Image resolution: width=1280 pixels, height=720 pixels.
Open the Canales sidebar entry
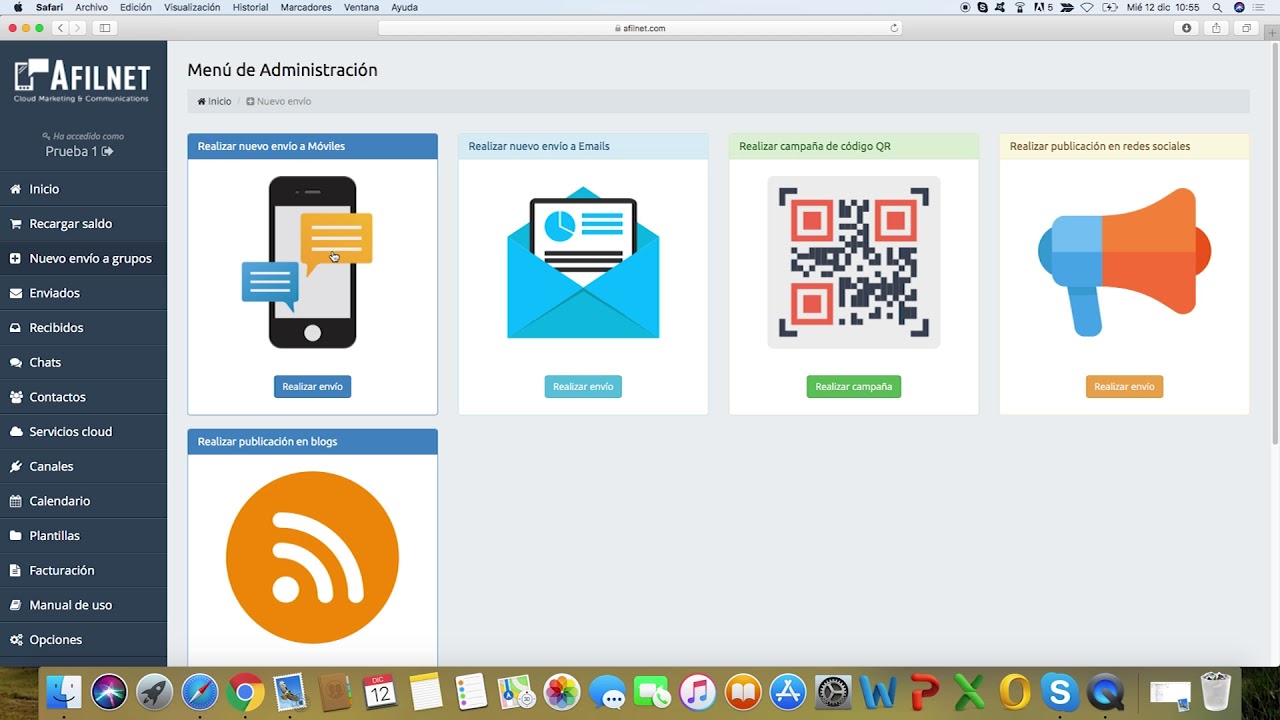pyautogui.click(x=83, y=466)
